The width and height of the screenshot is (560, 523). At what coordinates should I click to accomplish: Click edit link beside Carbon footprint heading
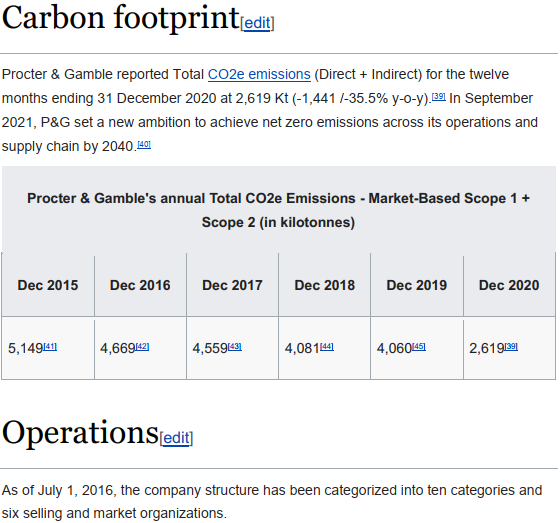257,23
